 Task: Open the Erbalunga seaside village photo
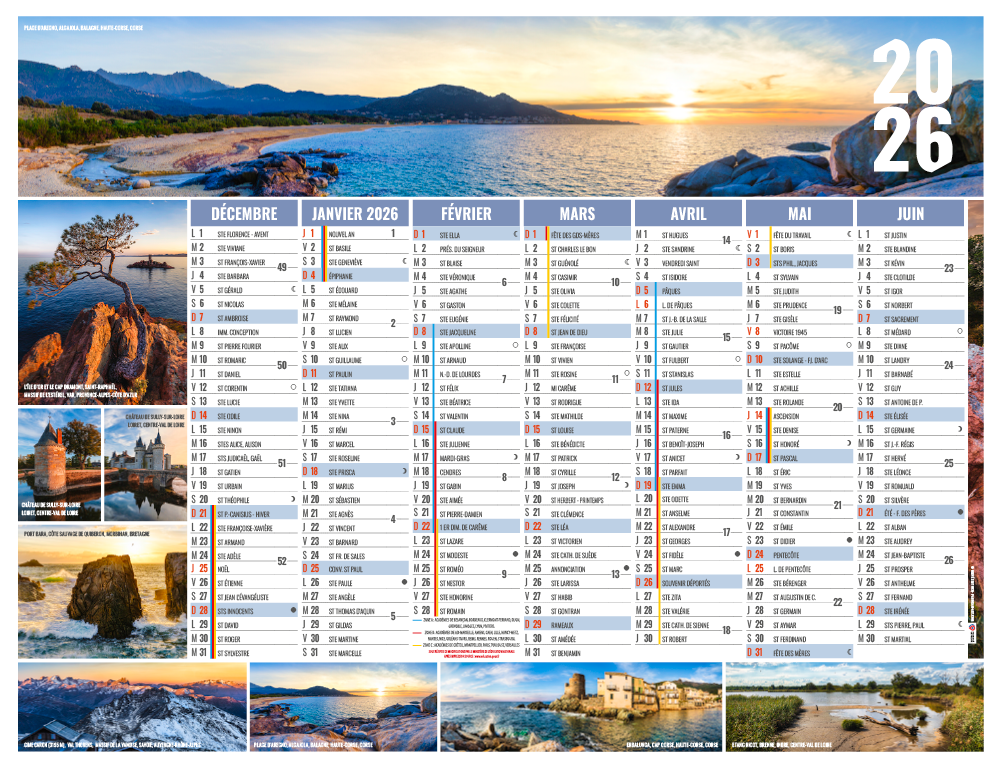(581, 707)
